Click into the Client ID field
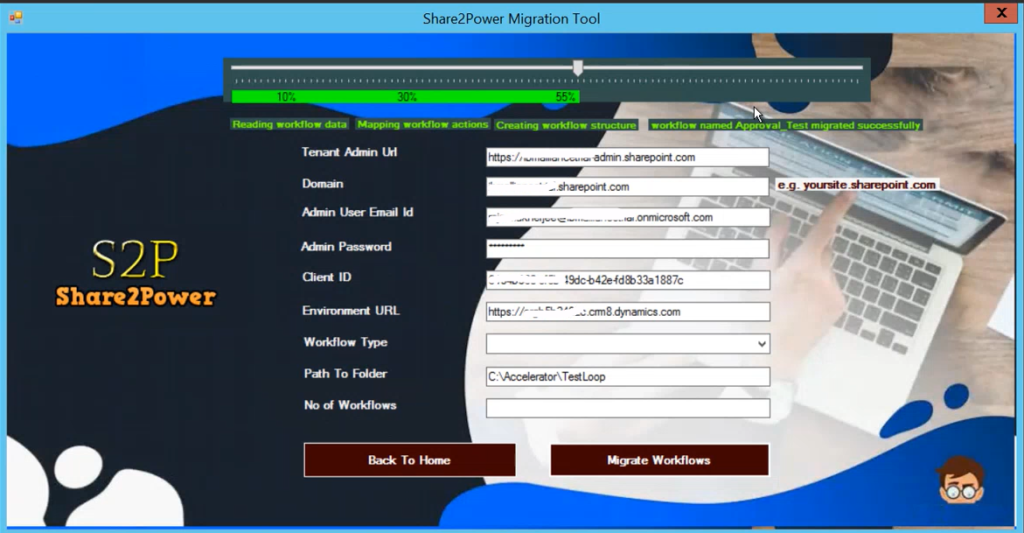 (628, 280)
